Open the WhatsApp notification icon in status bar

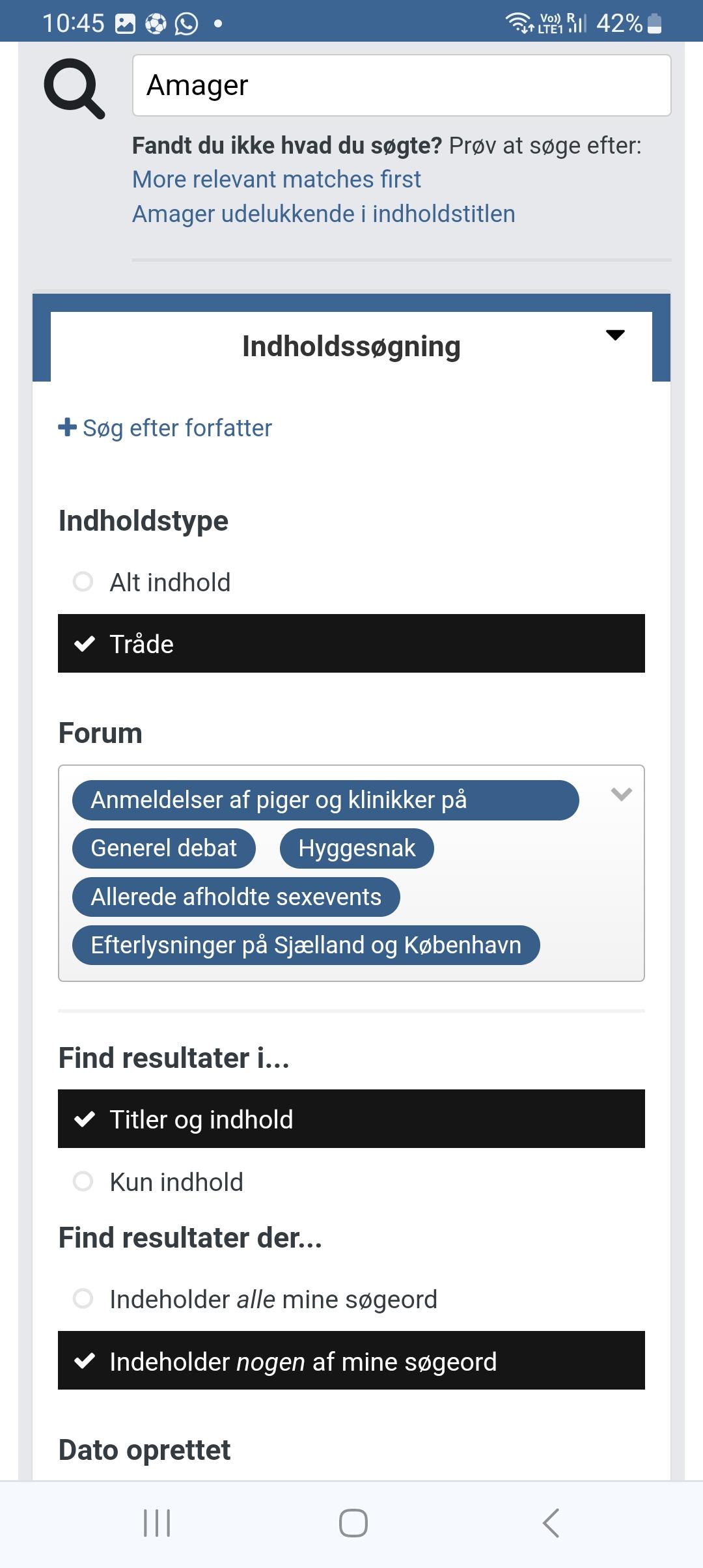(x=186, y=24)
